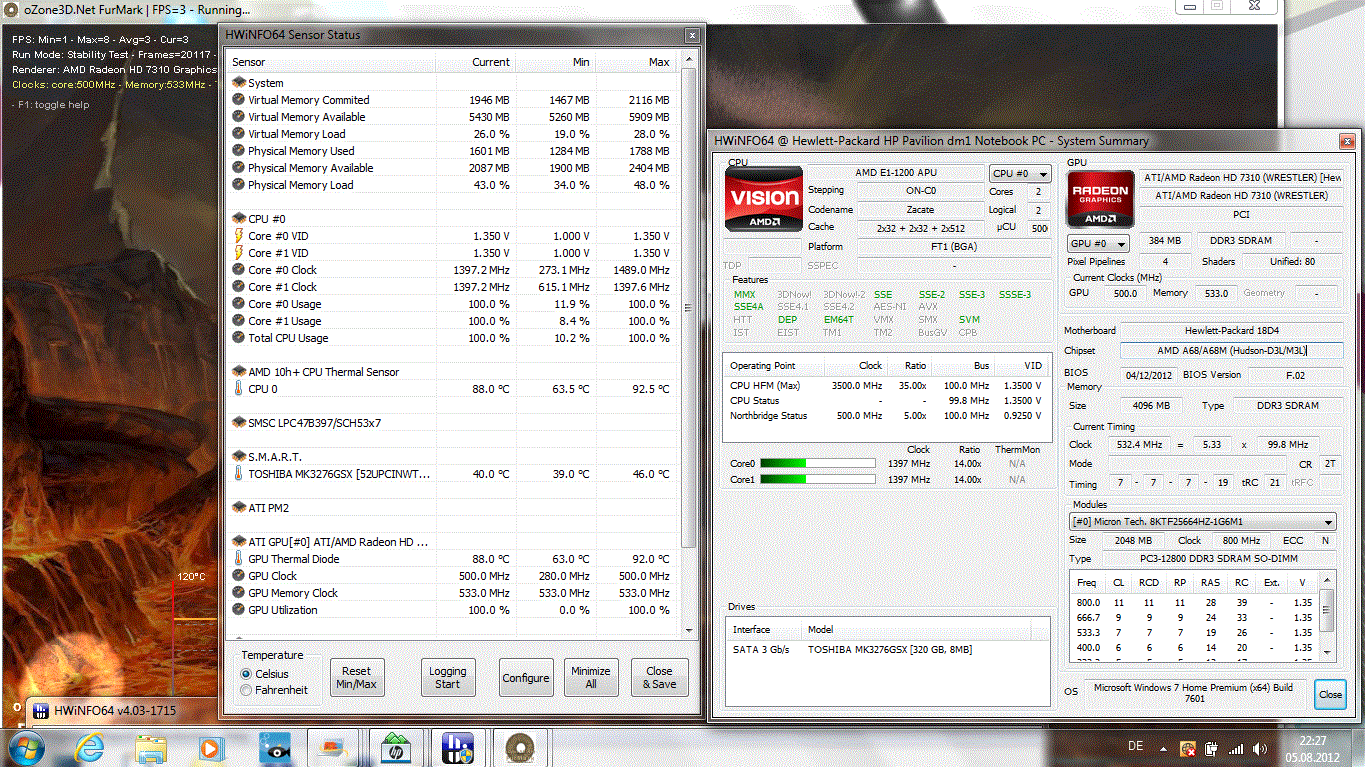Select the Virtual Memory Commited row
This screenshot has height=767, width=1365.
click(453, 100)
